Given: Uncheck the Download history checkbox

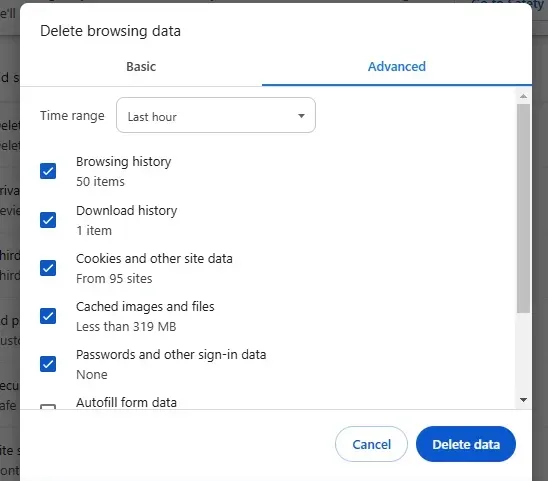Looking at the screenshot, I should point(48,220).
